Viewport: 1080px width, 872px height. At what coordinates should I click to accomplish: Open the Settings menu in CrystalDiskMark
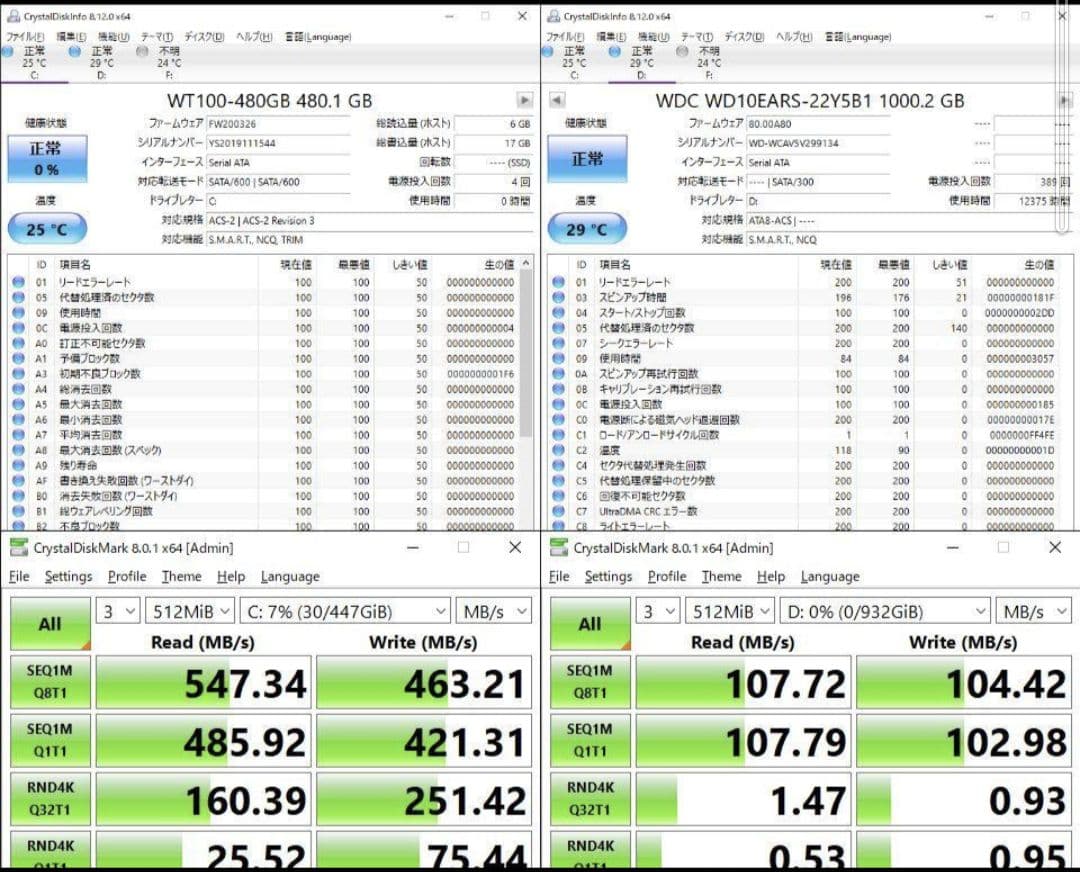point(68,576)
